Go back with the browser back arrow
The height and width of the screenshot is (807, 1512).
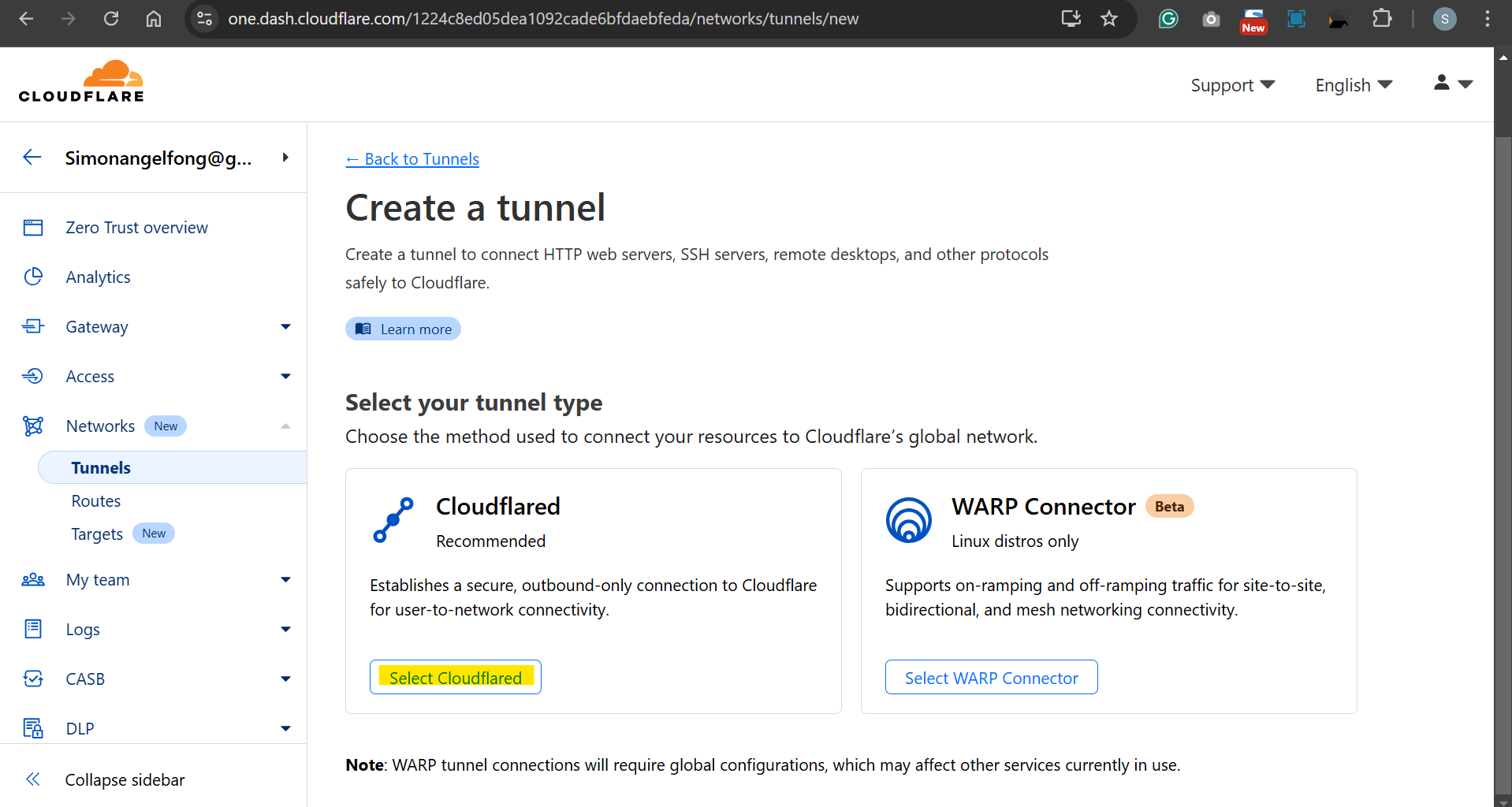tap(26, 18)
